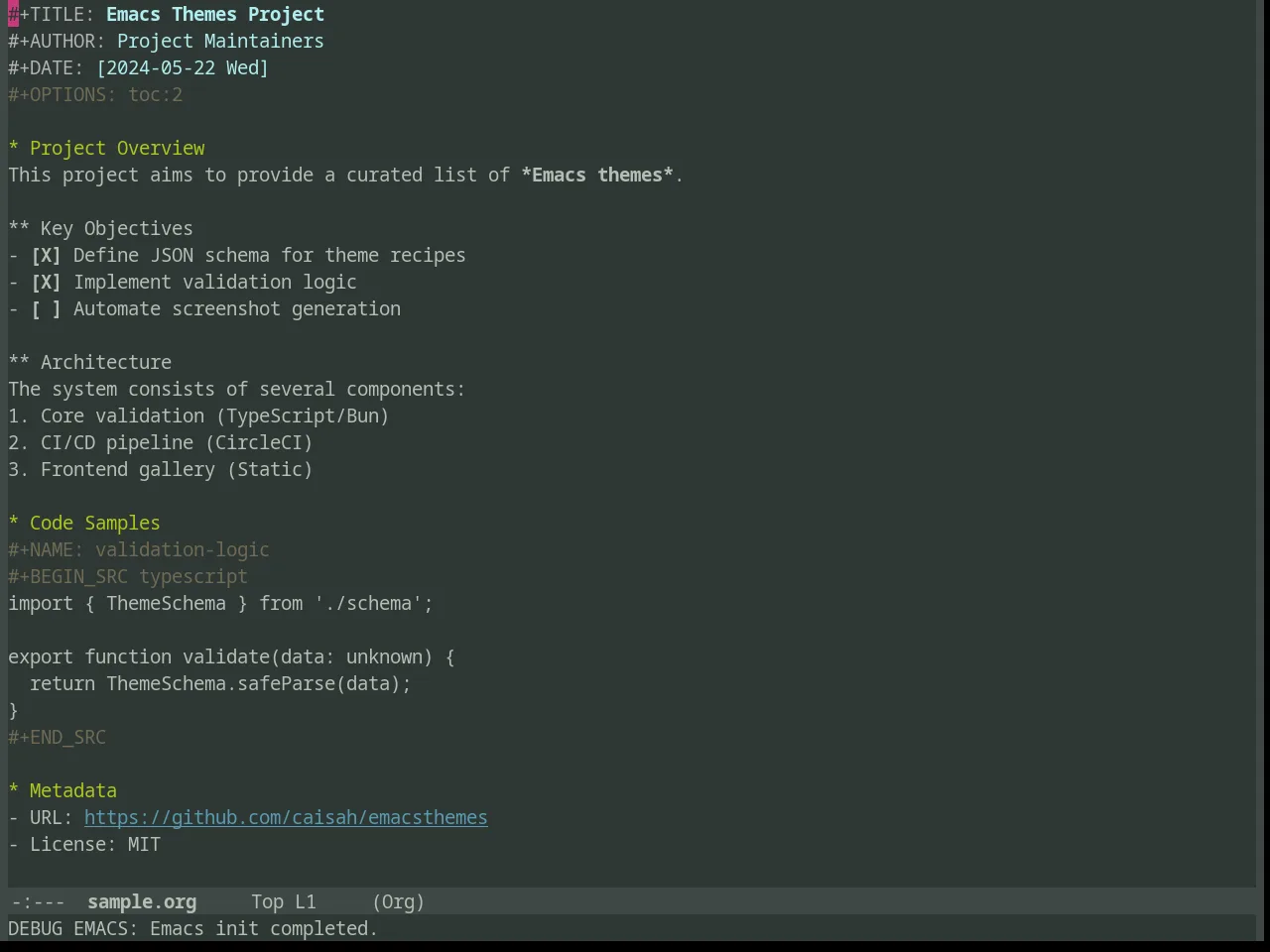The width and height of the screenshot is (1270, 952).
Task: Click echo area message Emacs init completed
Action: (264, 929)
